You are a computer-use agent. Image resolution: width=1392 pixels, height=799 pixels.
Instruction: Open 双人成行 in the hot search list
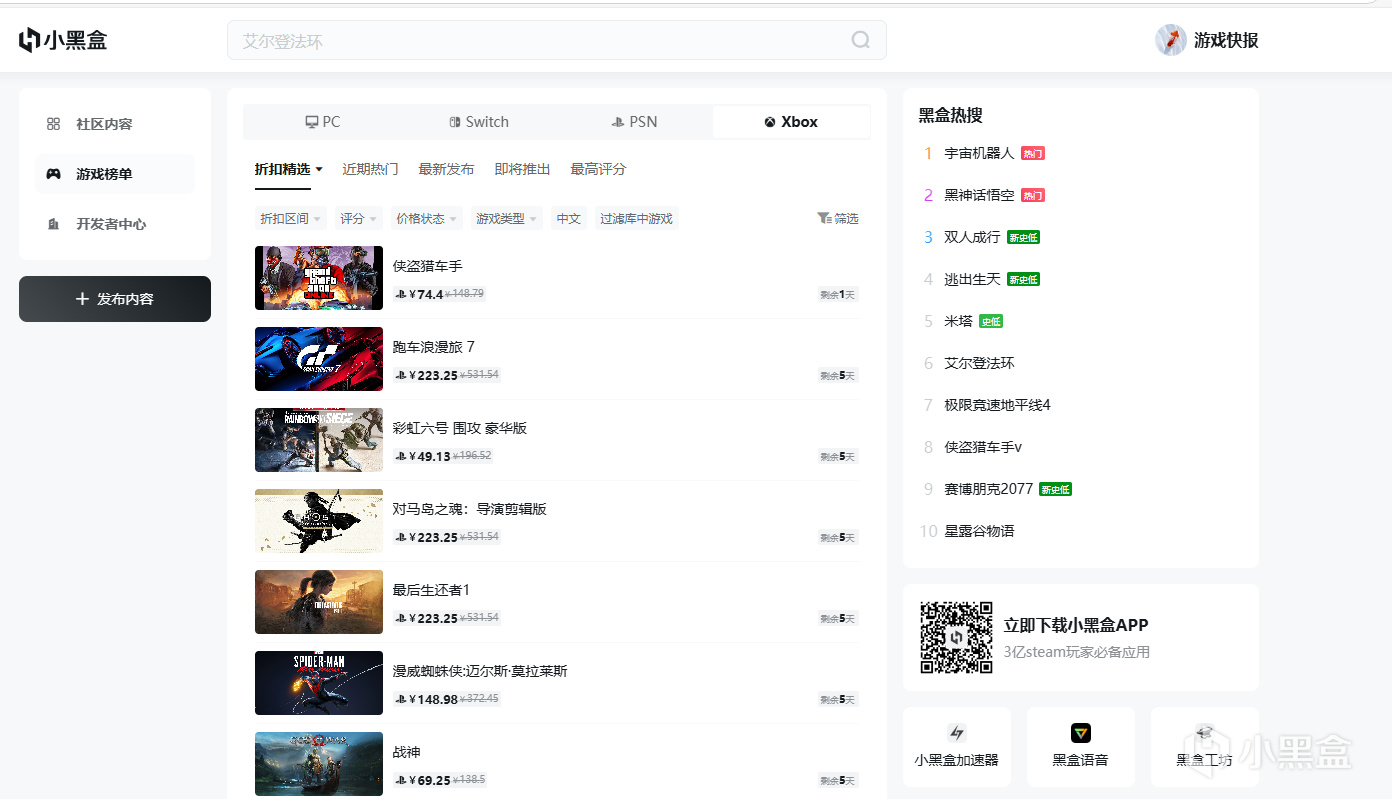[x=973, y=237]
